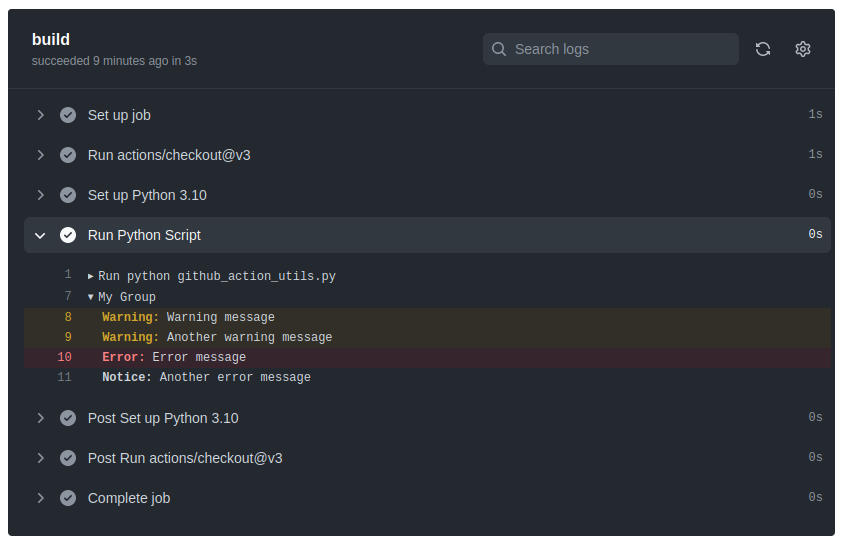
Task: Click line number 8 of the warning log
Action: 67,317
